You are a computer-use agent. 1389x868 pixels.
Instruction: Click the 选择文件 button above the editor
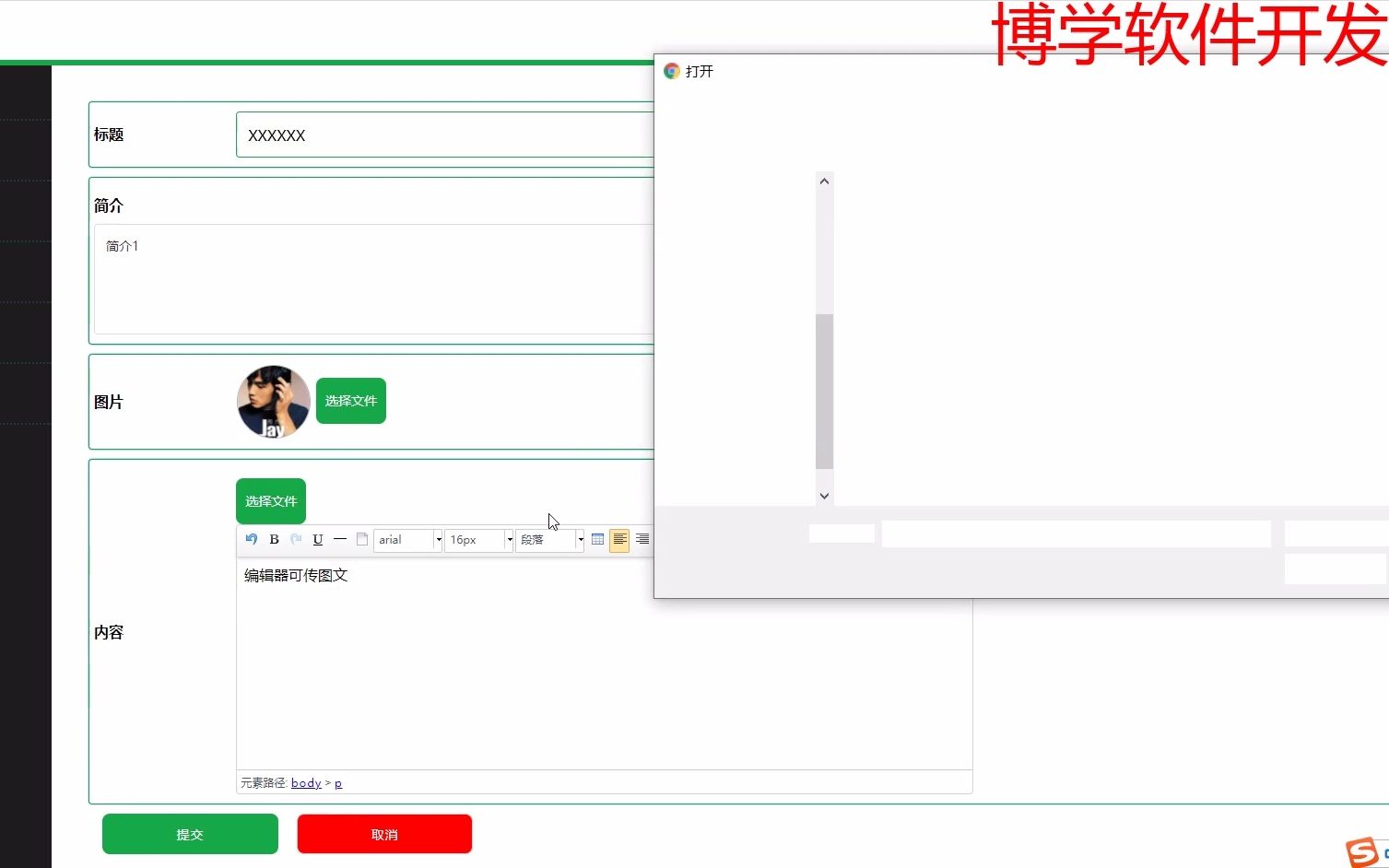click(x=270, y=500)
